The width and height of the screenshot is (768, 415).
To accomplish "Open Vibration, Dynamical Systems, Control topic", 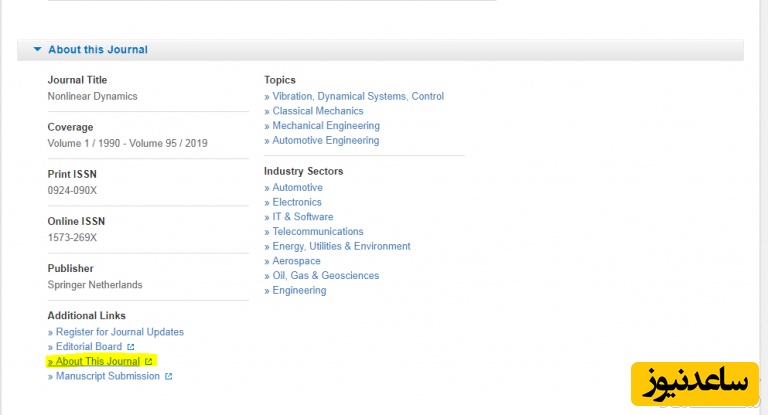I will pos(357,97).
